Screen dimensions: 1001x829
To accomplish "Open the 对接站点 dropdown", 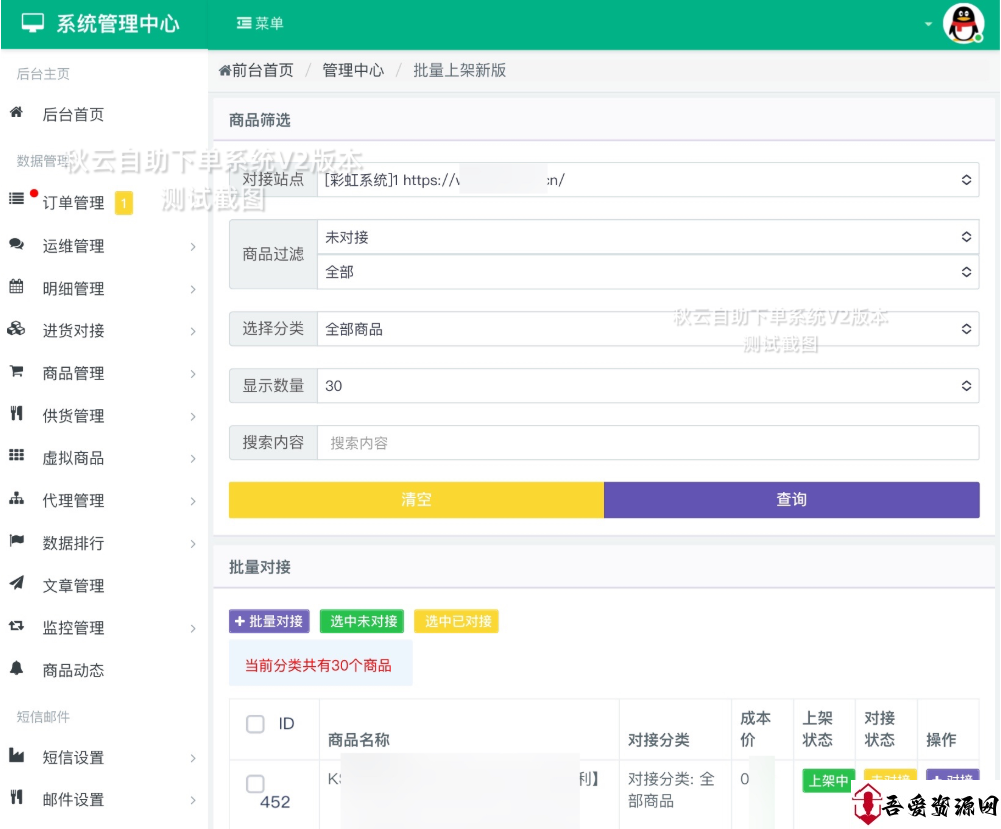I will pos(647,180).
